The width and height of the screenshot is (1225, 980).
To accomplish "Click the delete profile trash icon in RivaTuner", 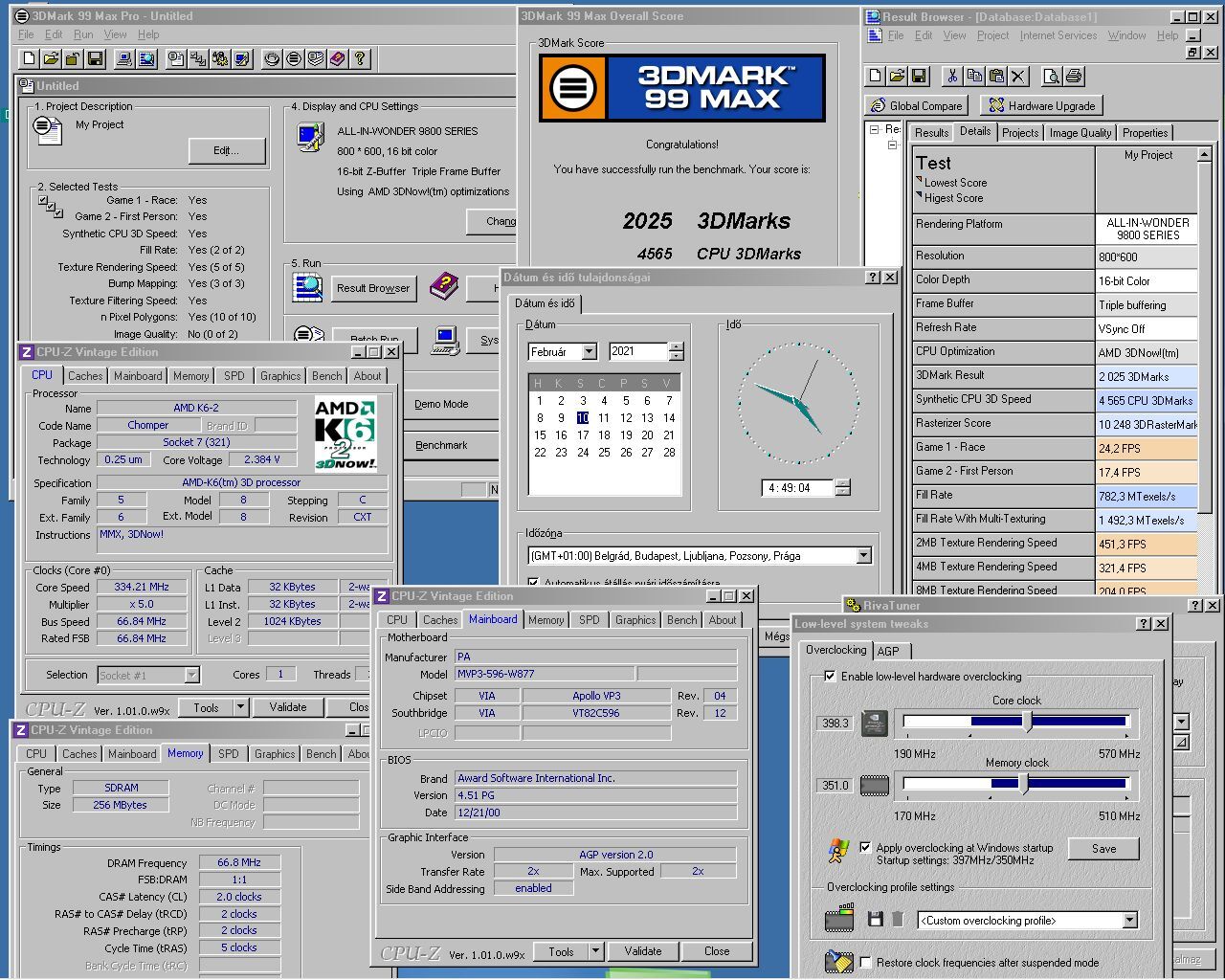I will tap(897, 919).
